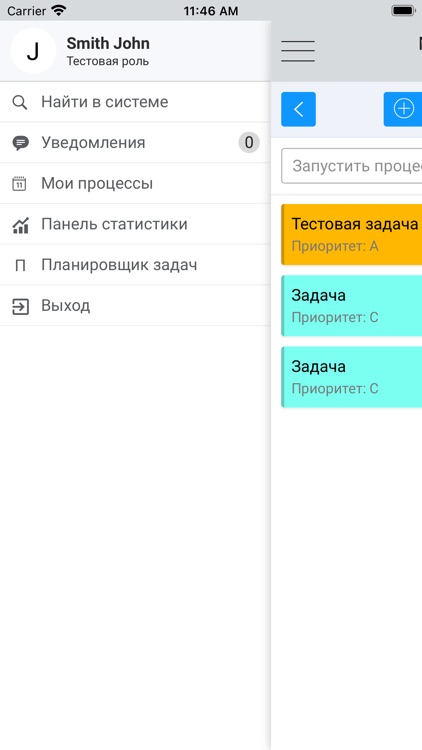
Task: Click the notifications count badge 0
Action: coord(249,143)
